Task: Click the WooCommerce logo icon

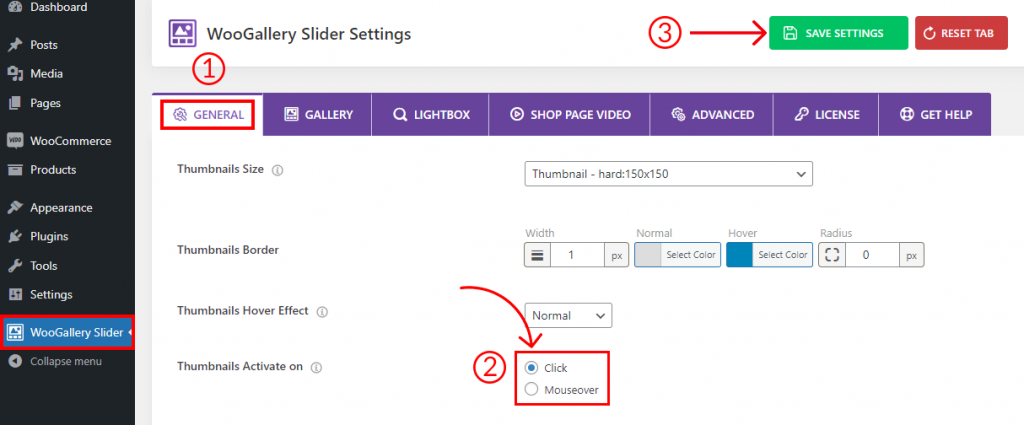Action: click(15, 141)
